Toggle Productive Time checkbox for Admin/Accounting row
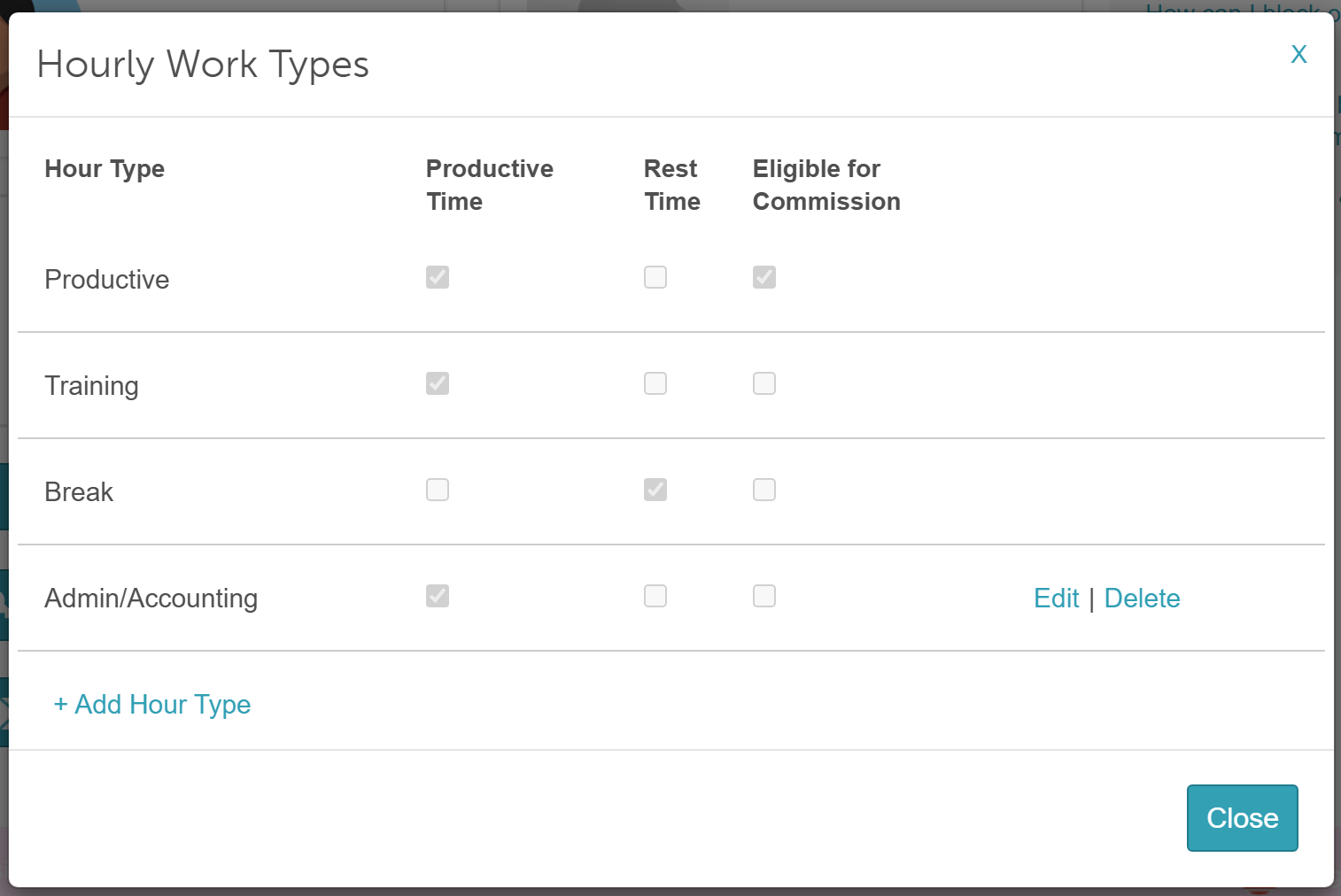The height and width of the screenshot is (896, 1341). coord(438,596)
